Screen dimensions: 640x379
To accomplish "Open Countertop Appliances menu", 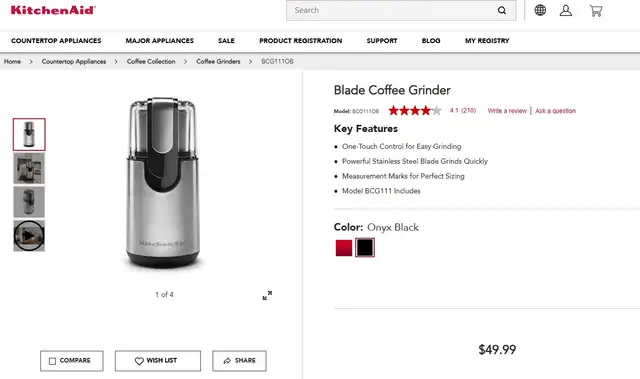I will click(x=56, y=41).
